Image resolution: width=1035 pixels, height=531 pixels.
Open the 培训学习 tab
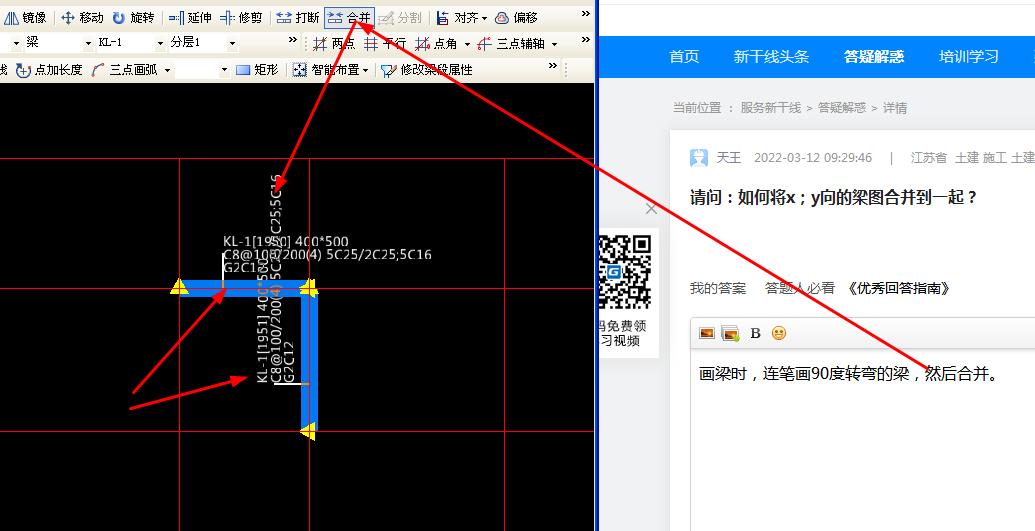pyautogui.click(x=968, y=57)
